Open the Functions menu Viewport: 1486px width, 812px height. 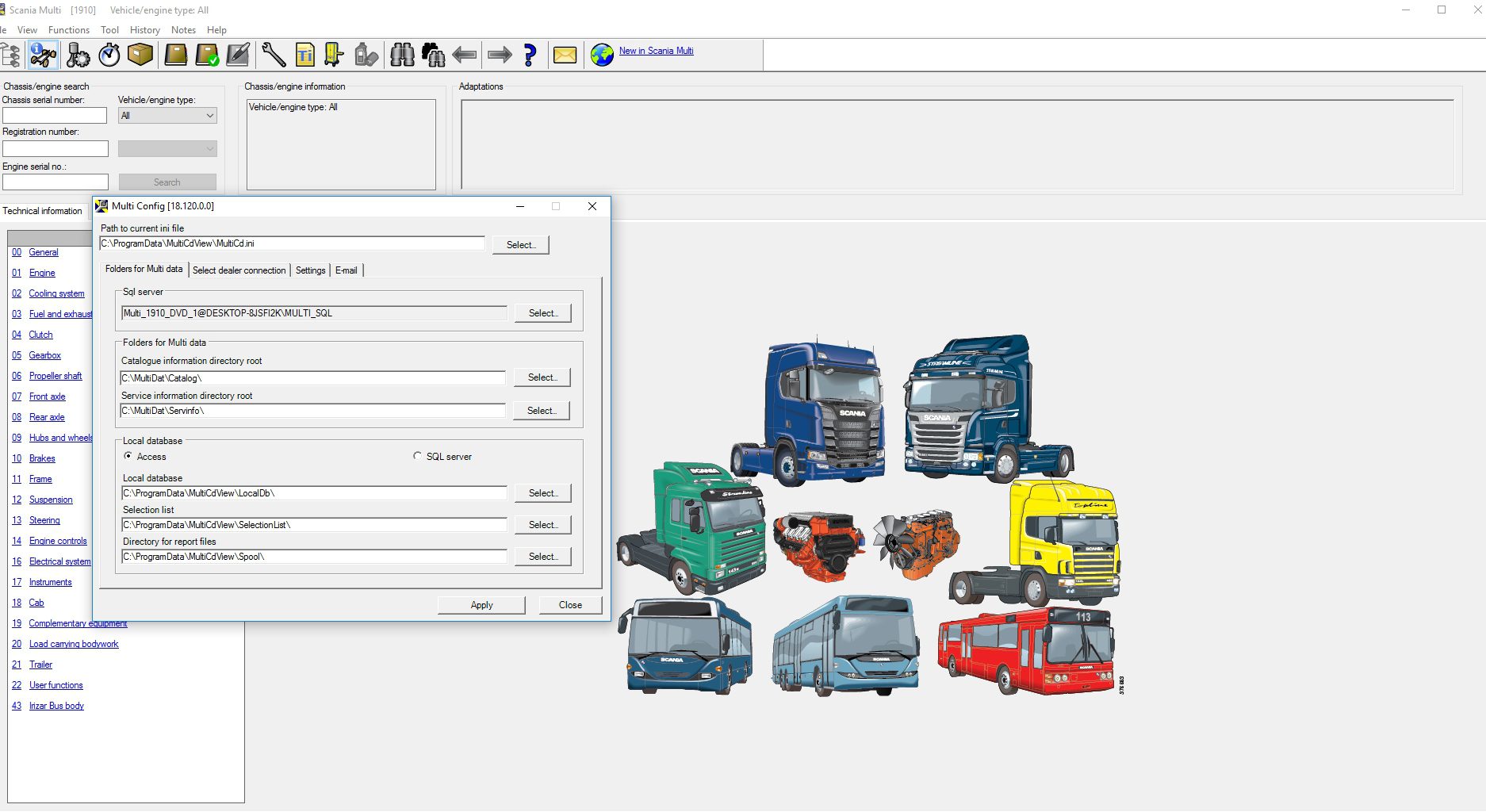pos(68,29)
